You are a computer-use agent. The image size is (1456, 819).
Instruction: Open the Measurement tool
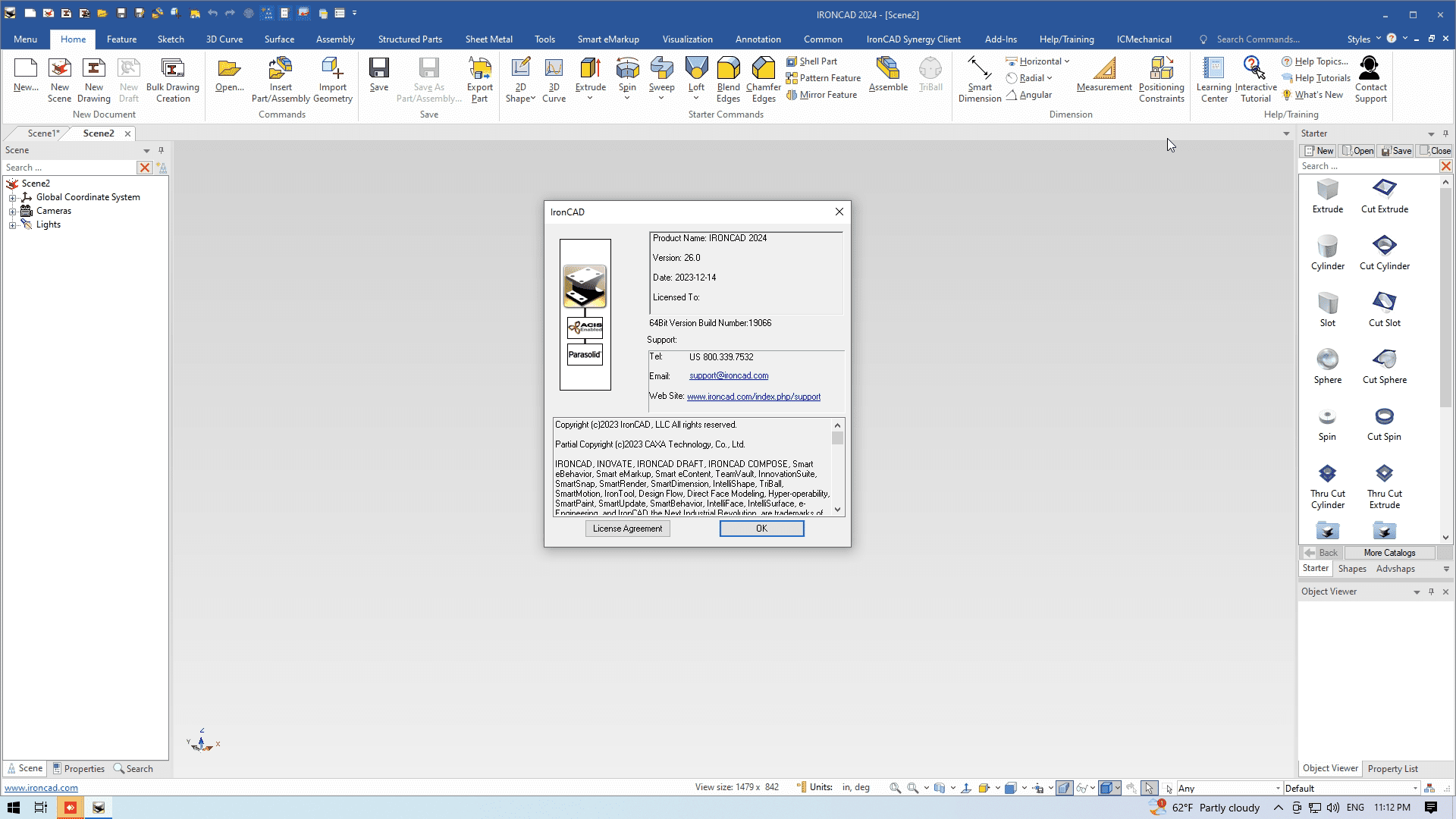tap(1104, 75)
